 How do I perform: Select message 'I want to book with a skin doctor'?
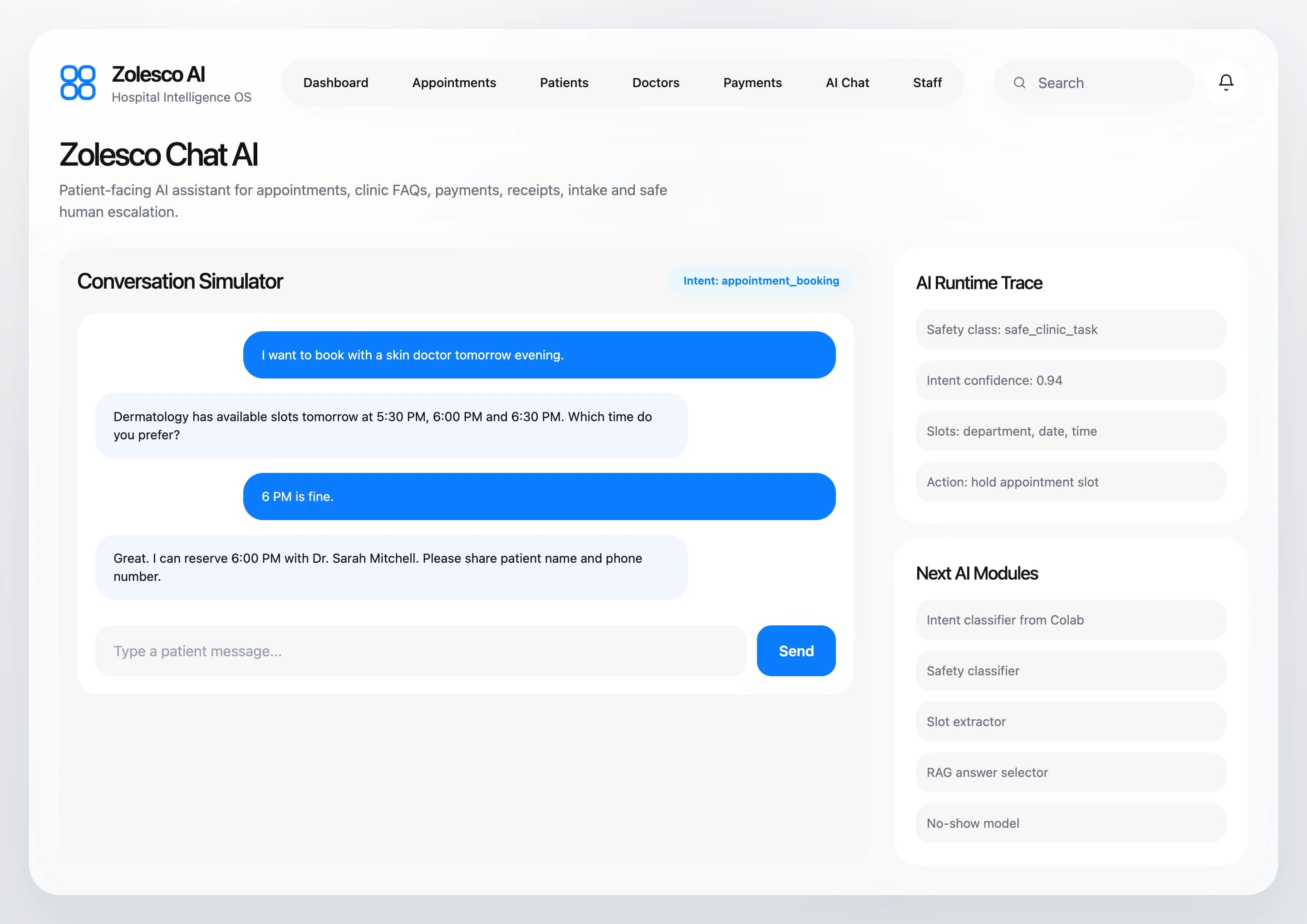point(539,355)
